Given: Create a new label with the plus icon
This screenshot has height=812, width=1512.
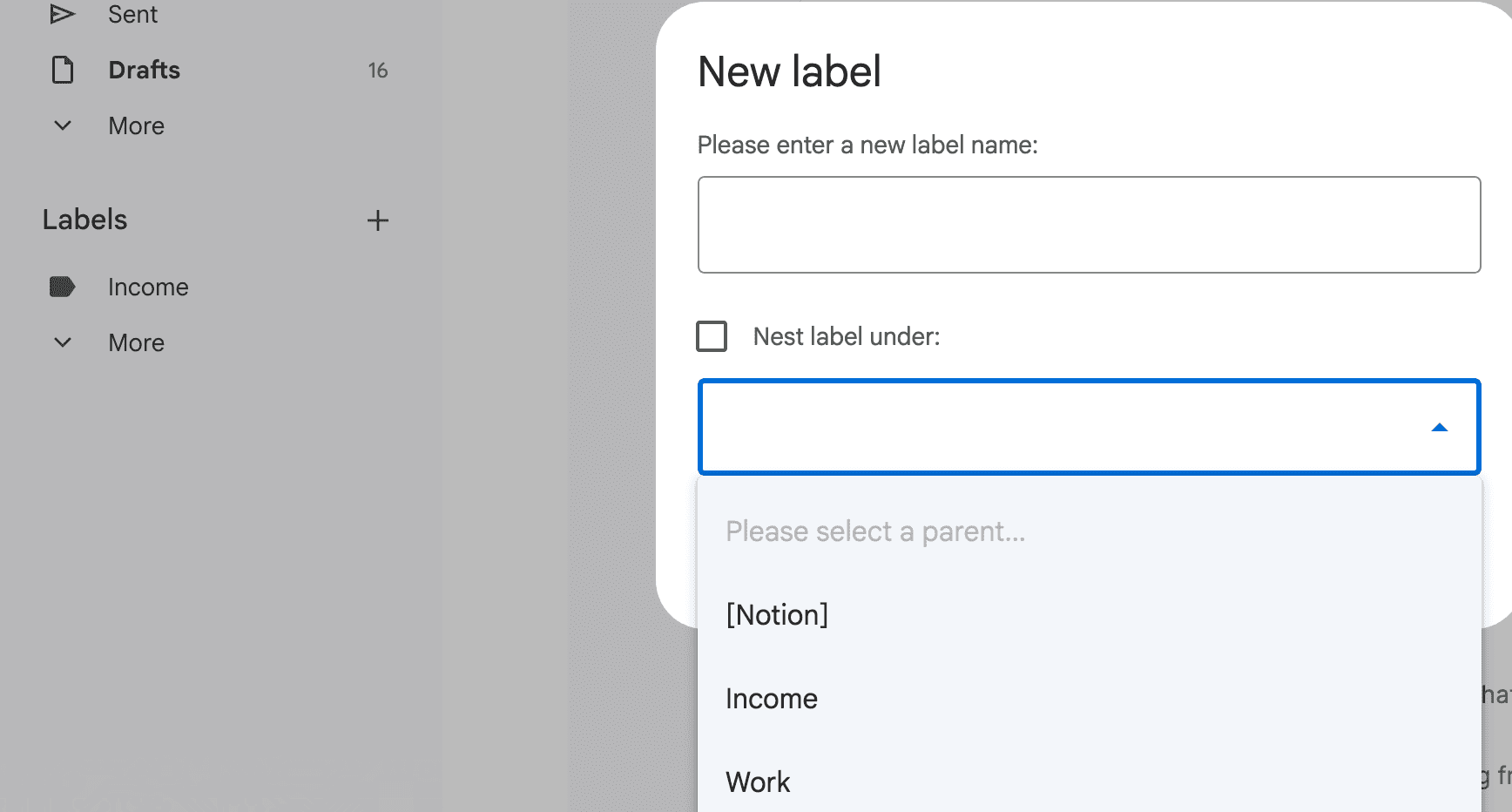Looking at the screenshot, I should pyautogui.click(x=377, y=220).
